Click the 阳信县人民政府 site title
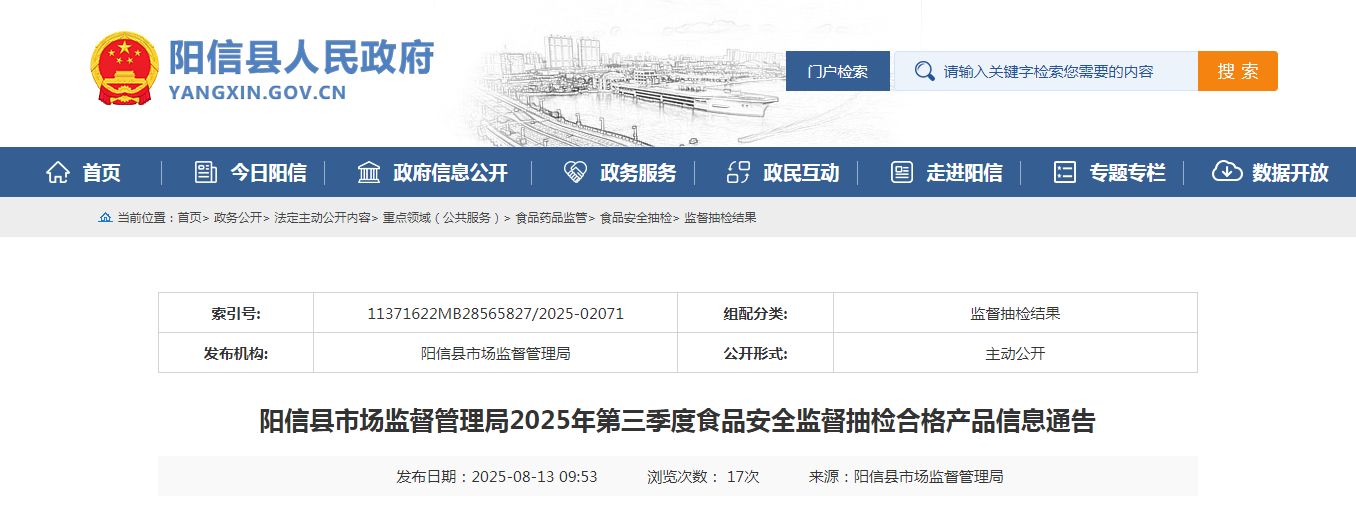The width and height of the screenshot is (1356, 517). 301,58
